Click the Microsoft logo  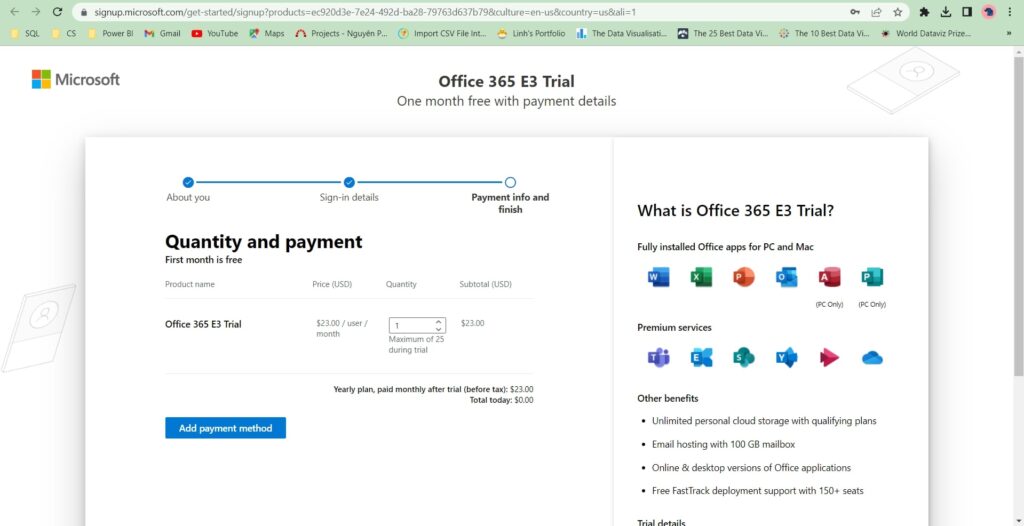click(x=76, y=80)
